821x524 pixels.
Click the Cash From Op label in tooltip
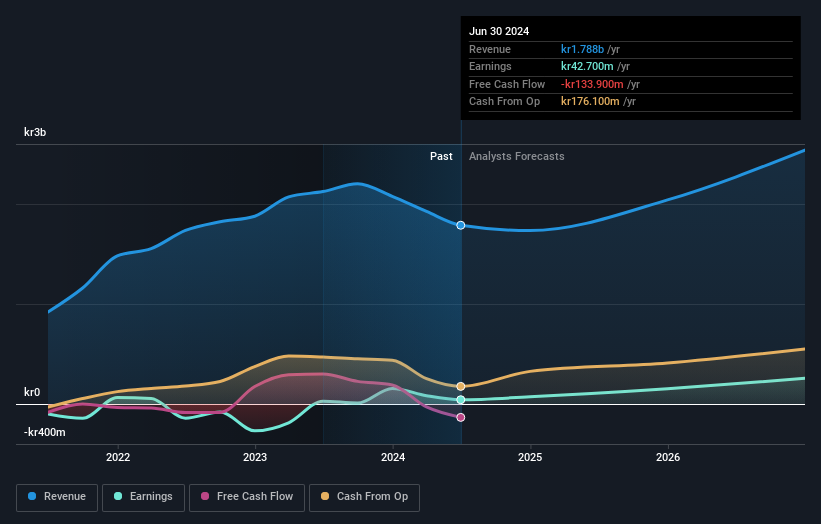[504, 102]
